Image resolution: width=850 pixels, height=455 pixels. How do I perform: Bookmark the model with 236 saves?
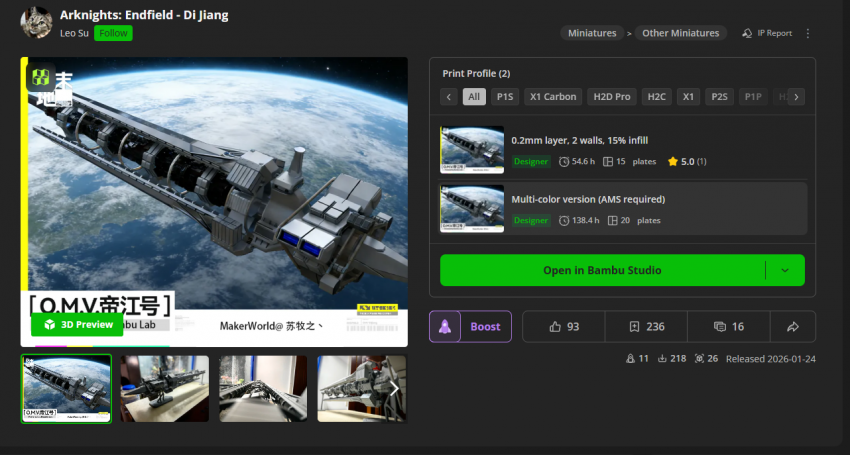646,326
